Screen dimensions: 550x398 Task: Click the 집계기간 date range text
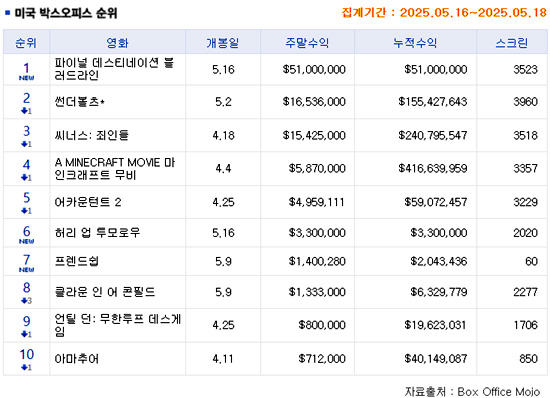pos(444,13)
